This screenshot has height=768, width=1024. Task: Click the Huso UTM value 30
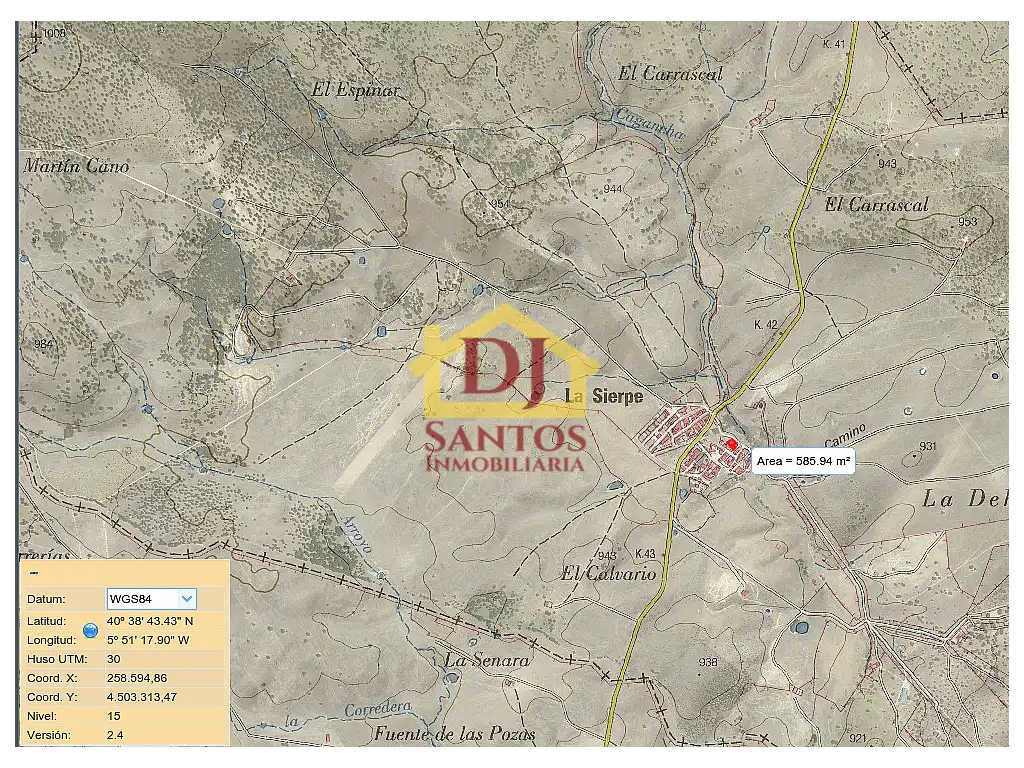point(114,659)
